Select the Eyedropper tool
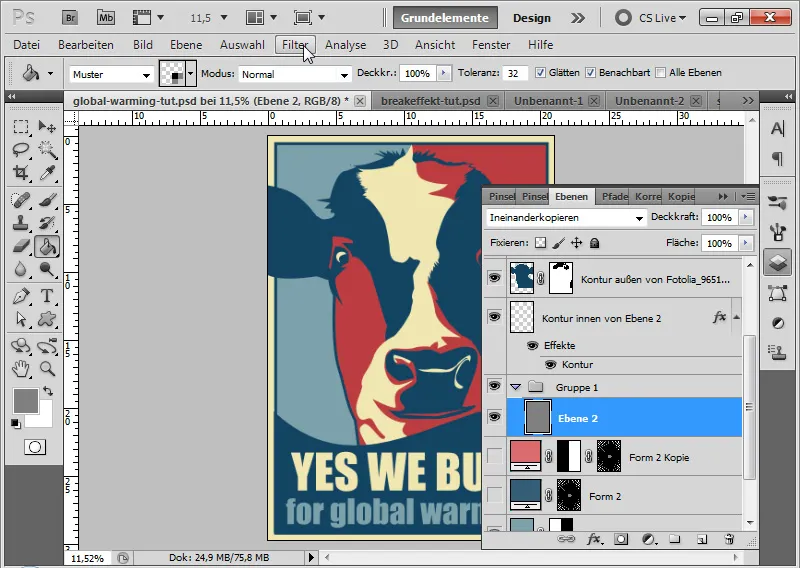The image size is (800, 568). pos(47,172)
